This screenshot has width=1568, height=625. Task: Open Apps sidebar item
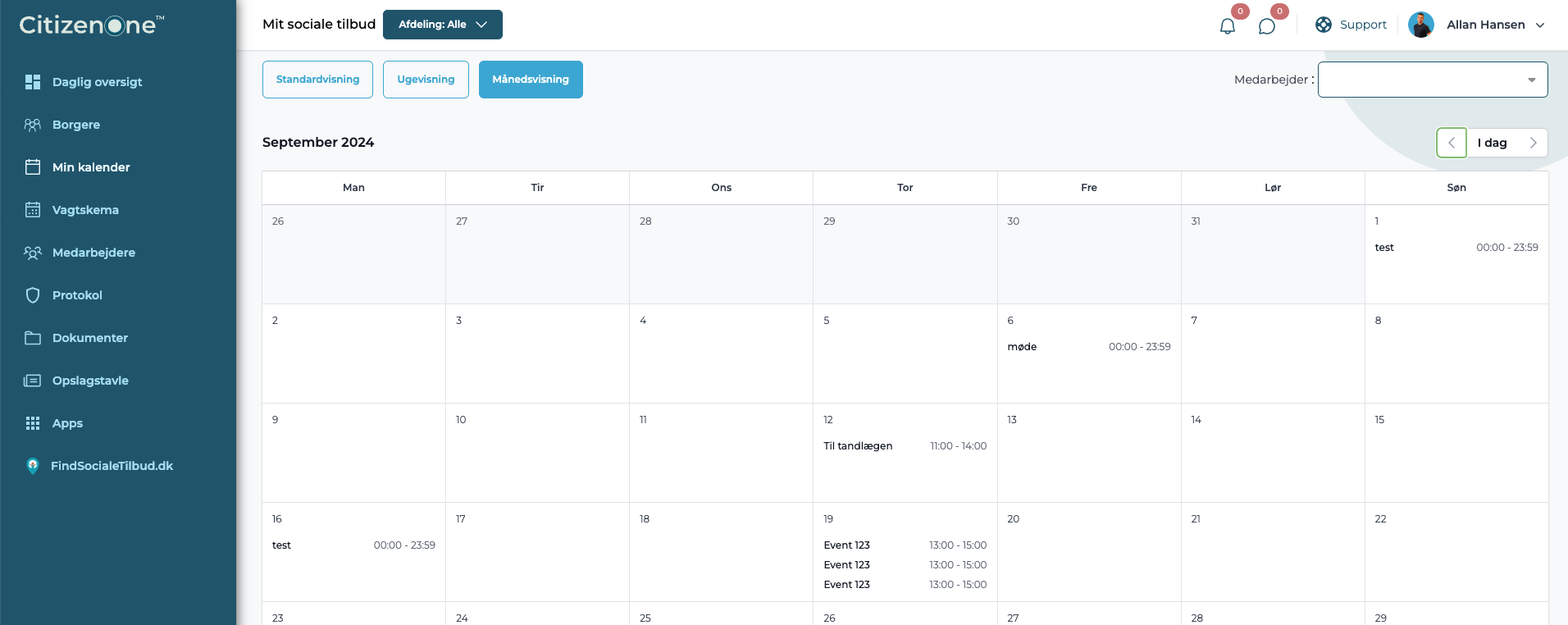pyautogui.click(x=67, y=423)
